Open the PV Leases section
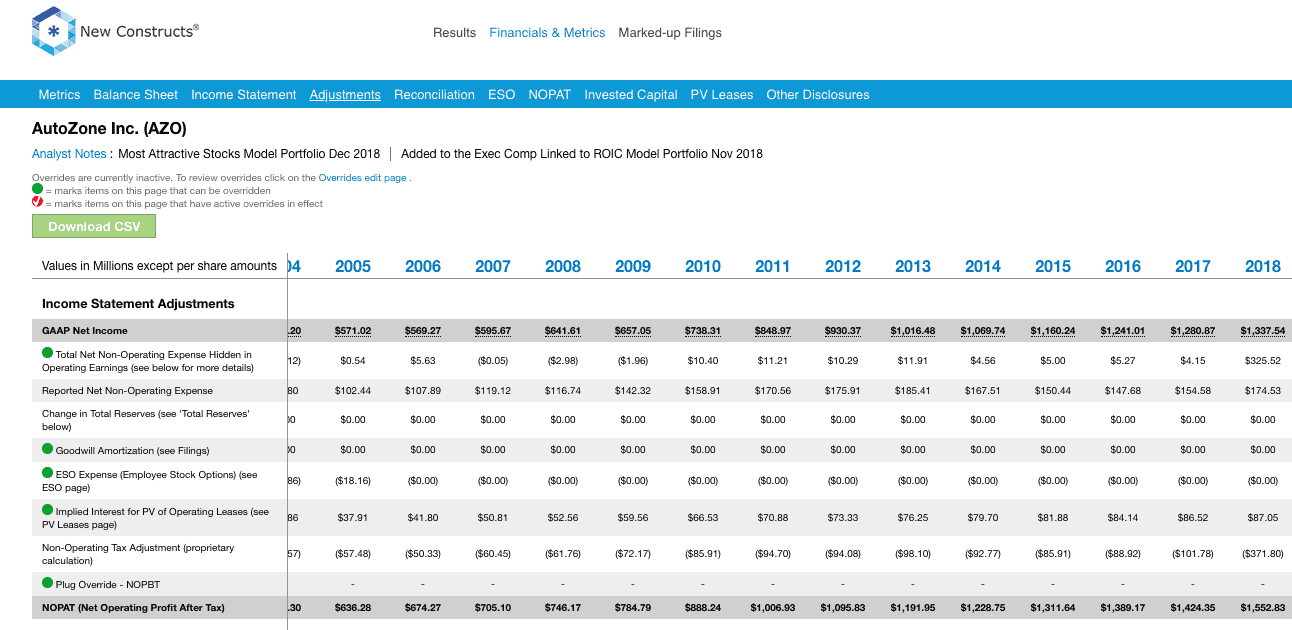Image resolution: width=1292 pixels, height=630 pixels. 722,95
